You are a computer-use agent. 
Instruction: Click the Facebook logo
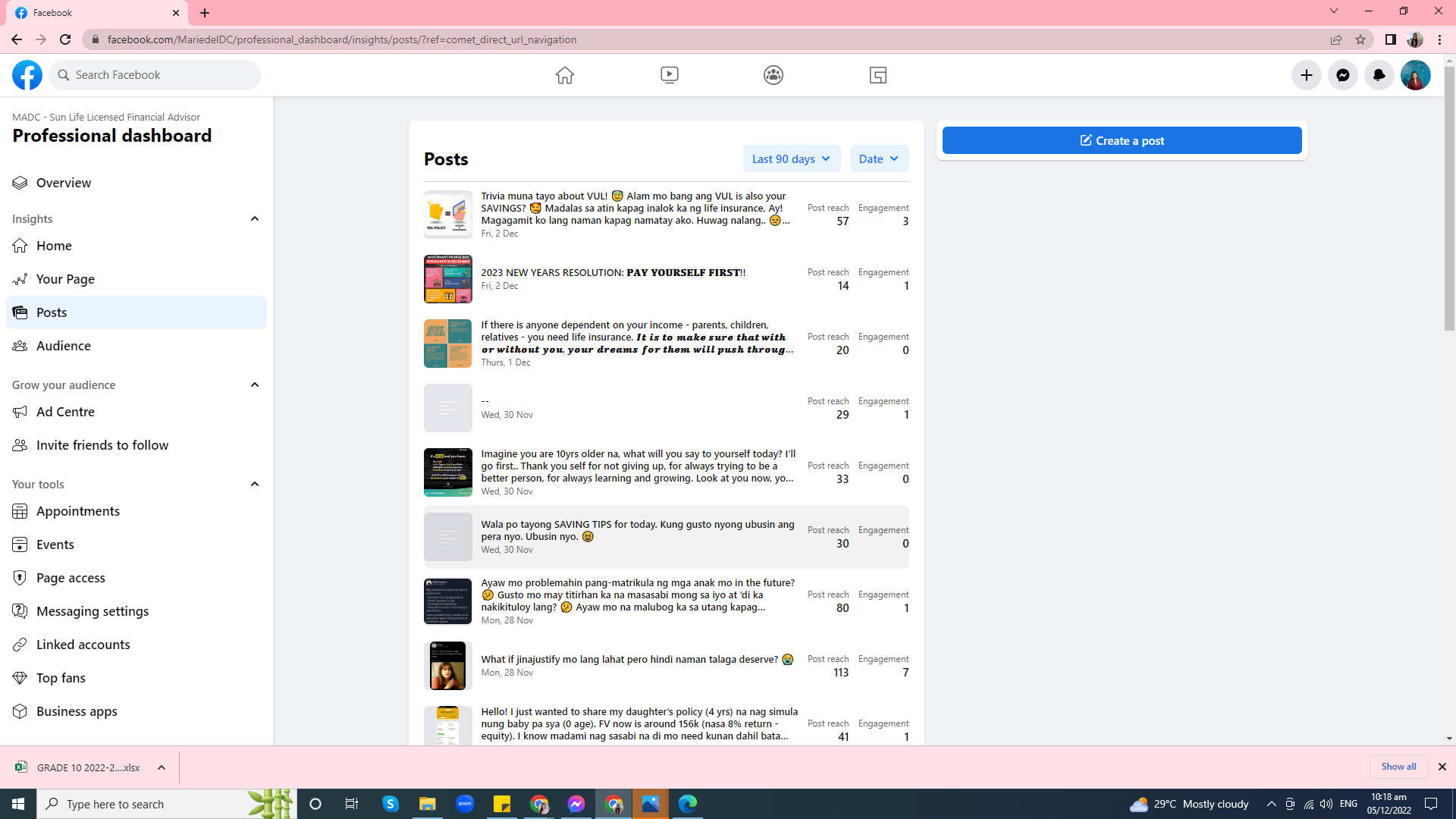(27, 75)
